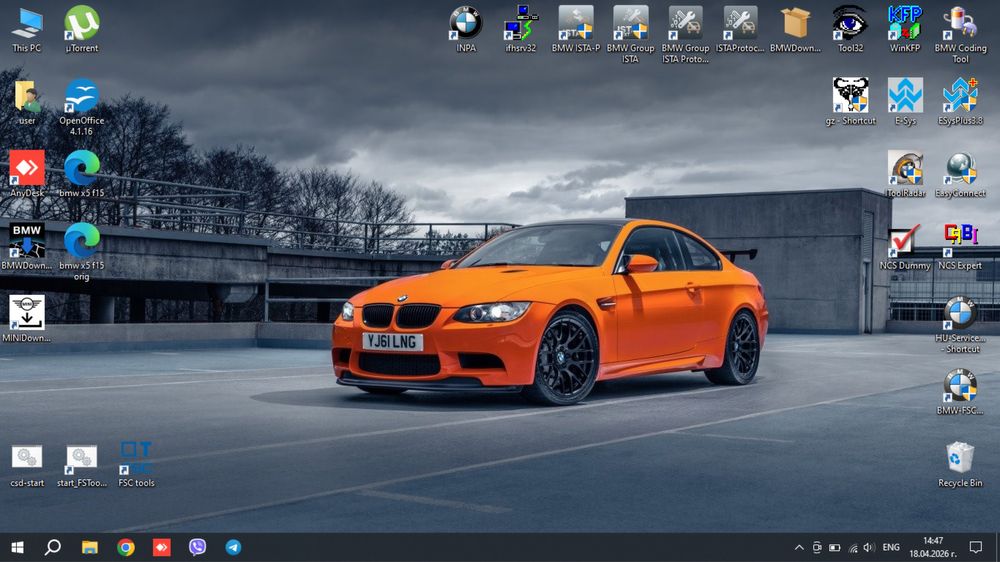Select the start_FSToo... shortcut
The width and height of the screenshot is (1000, 562).
(82, 465)
